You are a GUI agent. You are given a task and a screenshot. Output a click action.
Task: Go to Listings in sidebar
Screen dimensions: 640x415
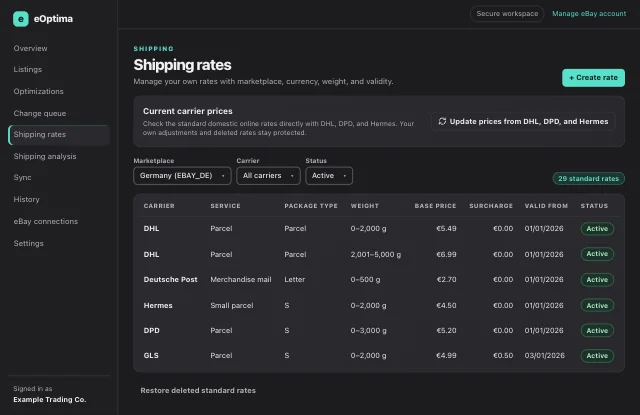(x=27, y=69)
